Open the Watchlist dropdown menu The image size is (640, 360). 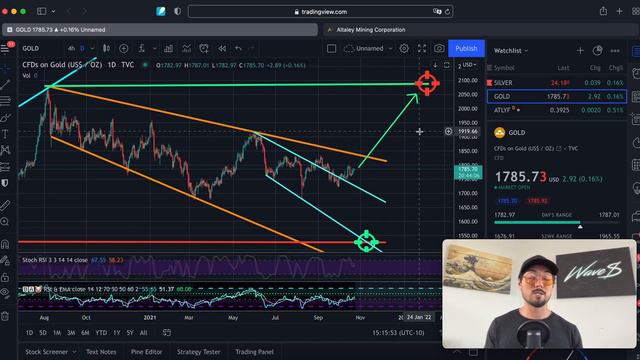pyautogui.click(x=511, y=51)
